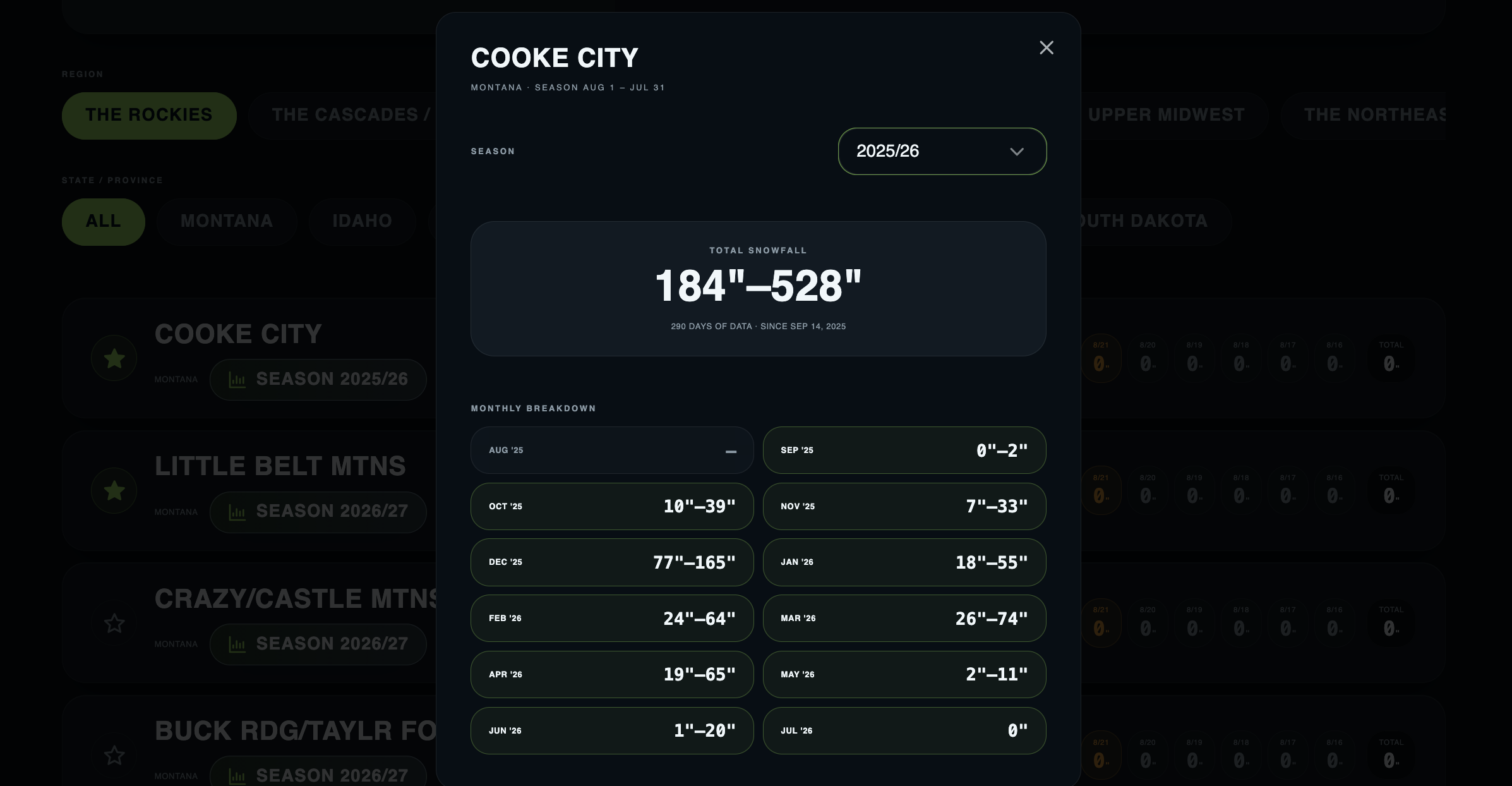The image size is (1512, 786).
Task: Click the total snowfall summary card
Action: [759, 289]
